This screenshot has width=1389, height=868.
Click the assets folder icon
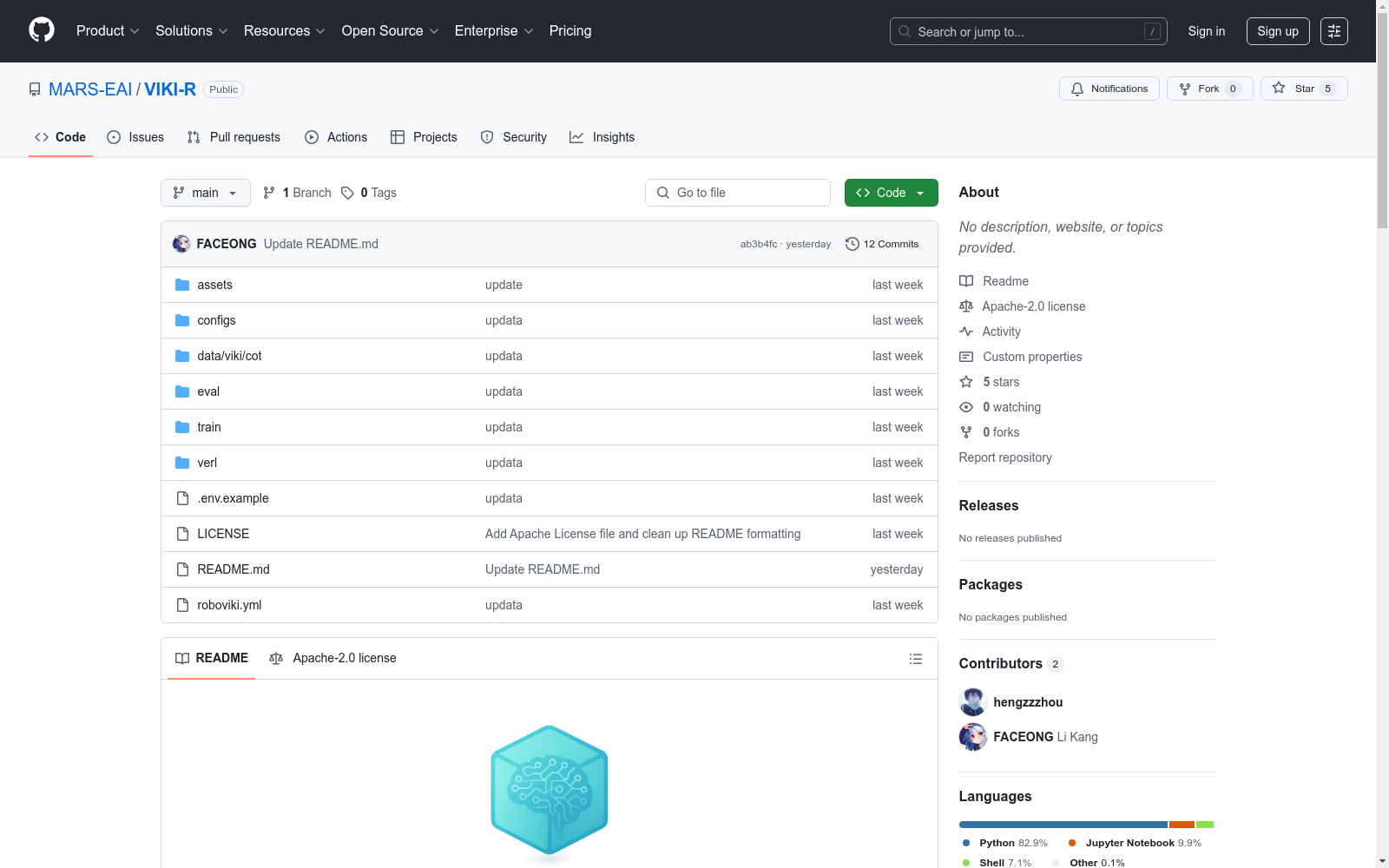tap(182, 285)
